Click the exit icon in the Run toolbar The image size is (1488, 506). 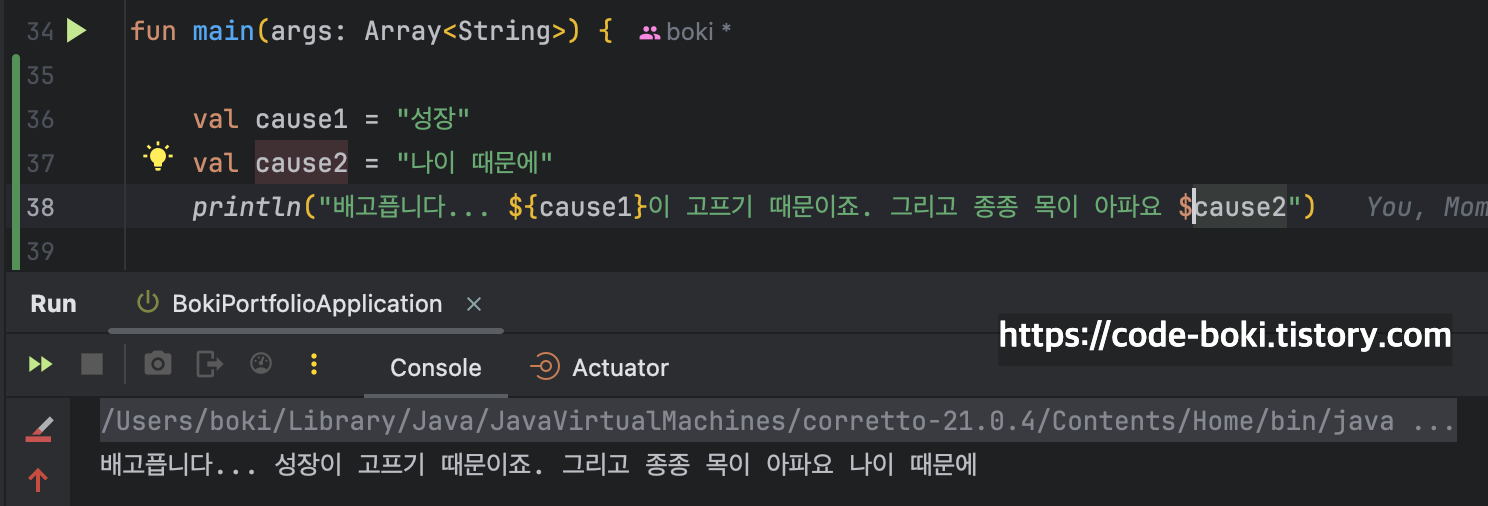[x=209, y=364]
